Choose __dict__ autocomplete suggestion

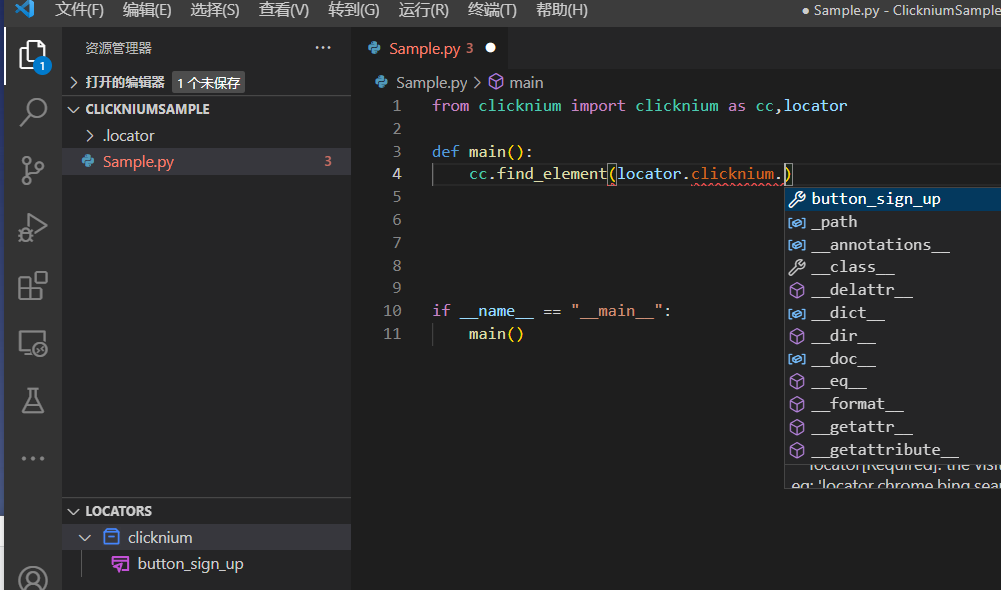892,313
